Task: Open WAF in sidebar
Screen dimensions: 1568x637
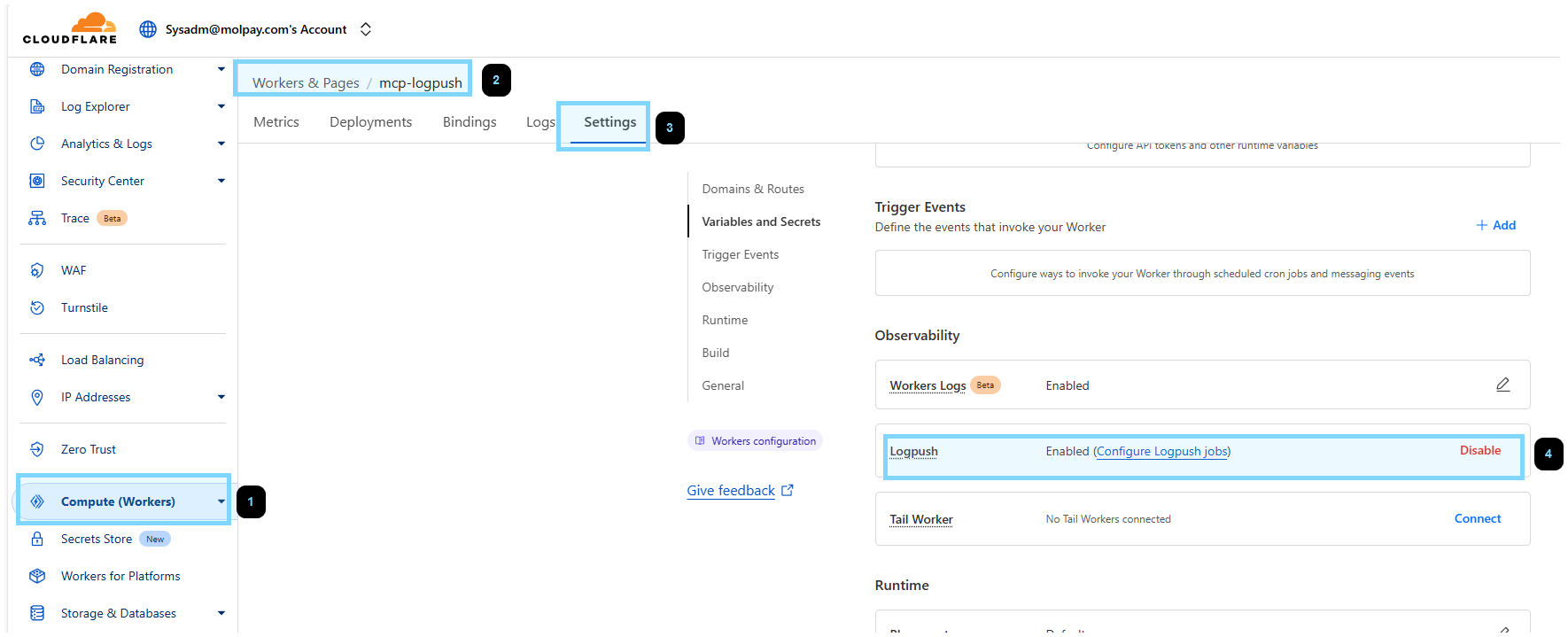Action: pyautogui.click(x=74, y=270)
